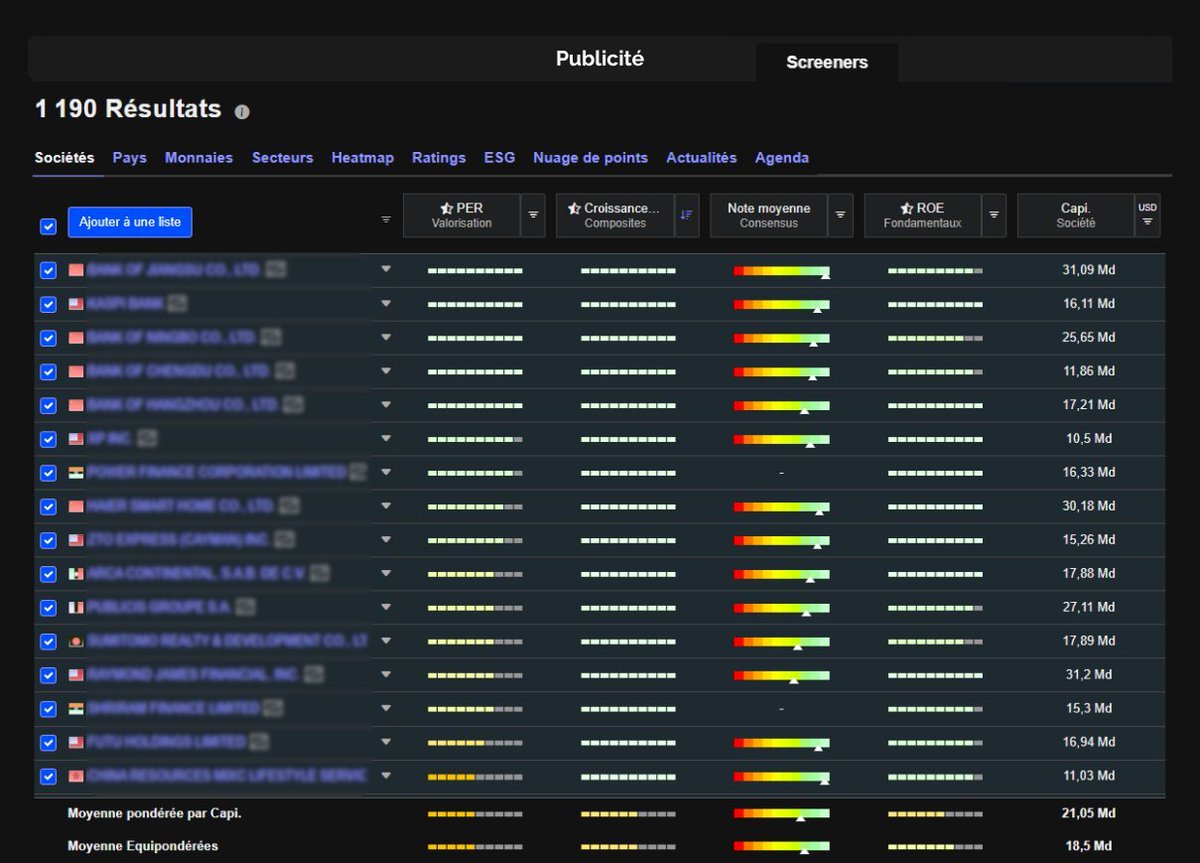The height and width of the screenshot is (863, 1200).
Task: Uncheck the row with capitalization 17,21 Md
Action: coord(48,405)
